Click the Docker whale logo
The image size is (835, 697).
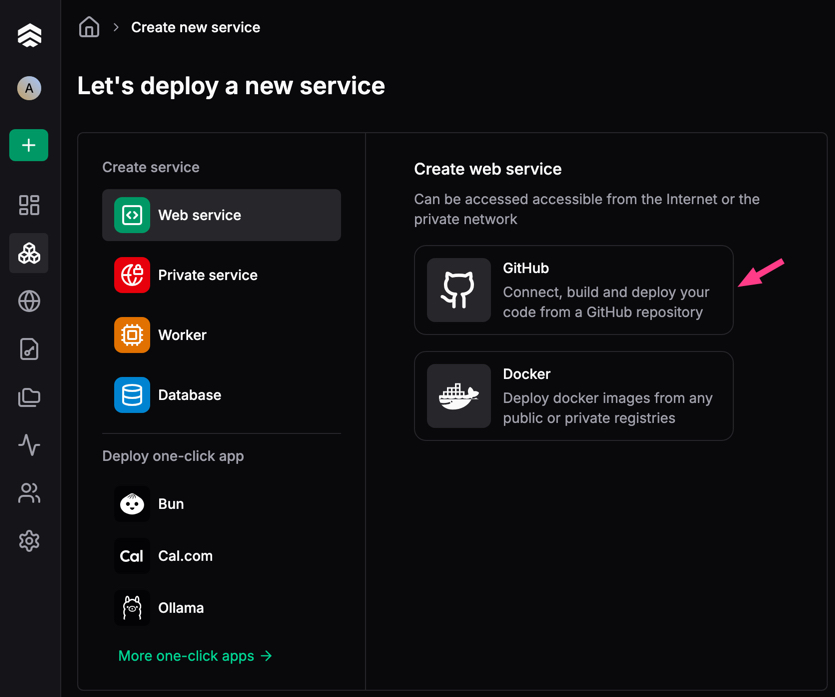click(459, 396)
